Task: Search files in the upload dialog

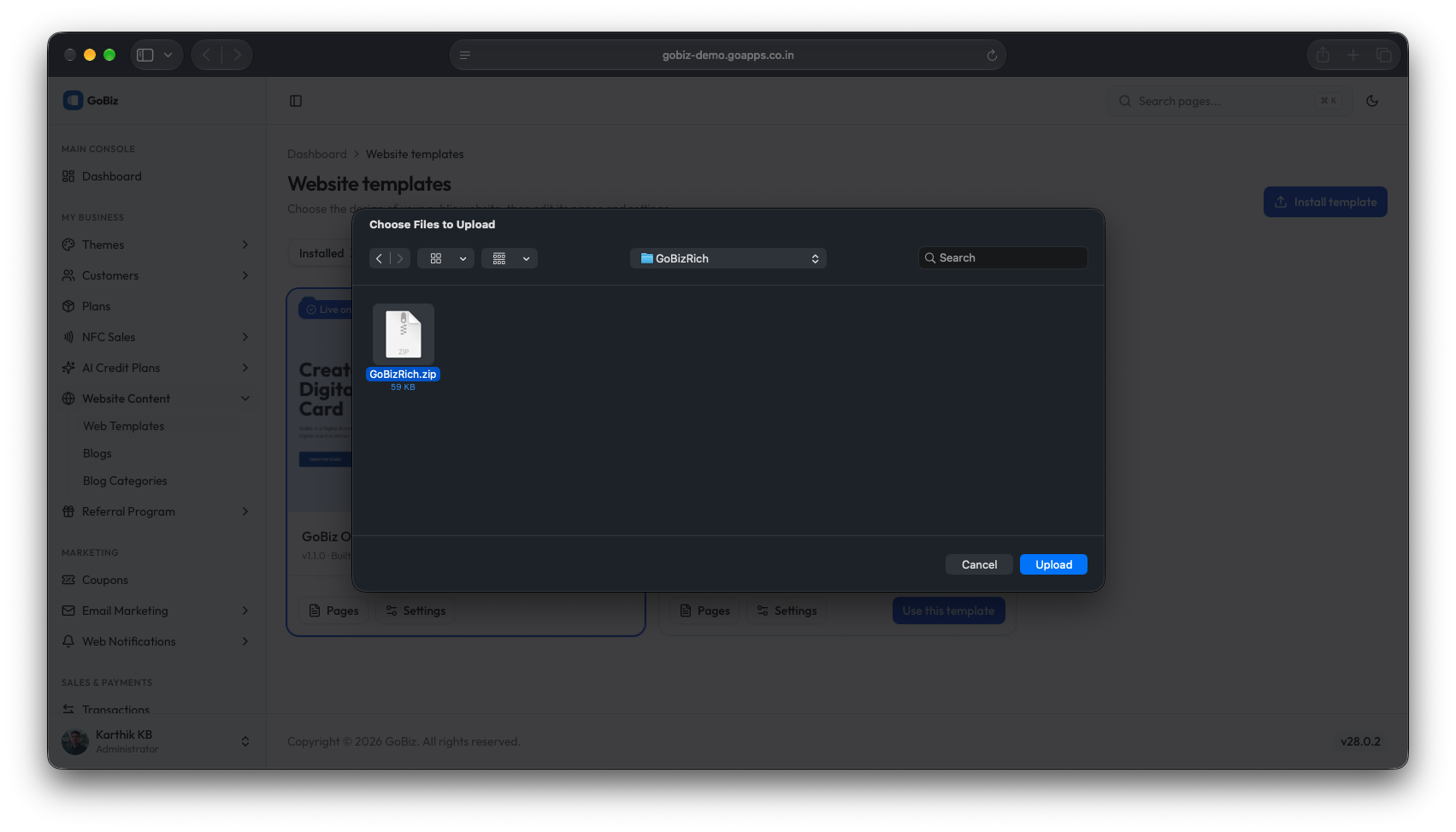Action: point(1003,257)
